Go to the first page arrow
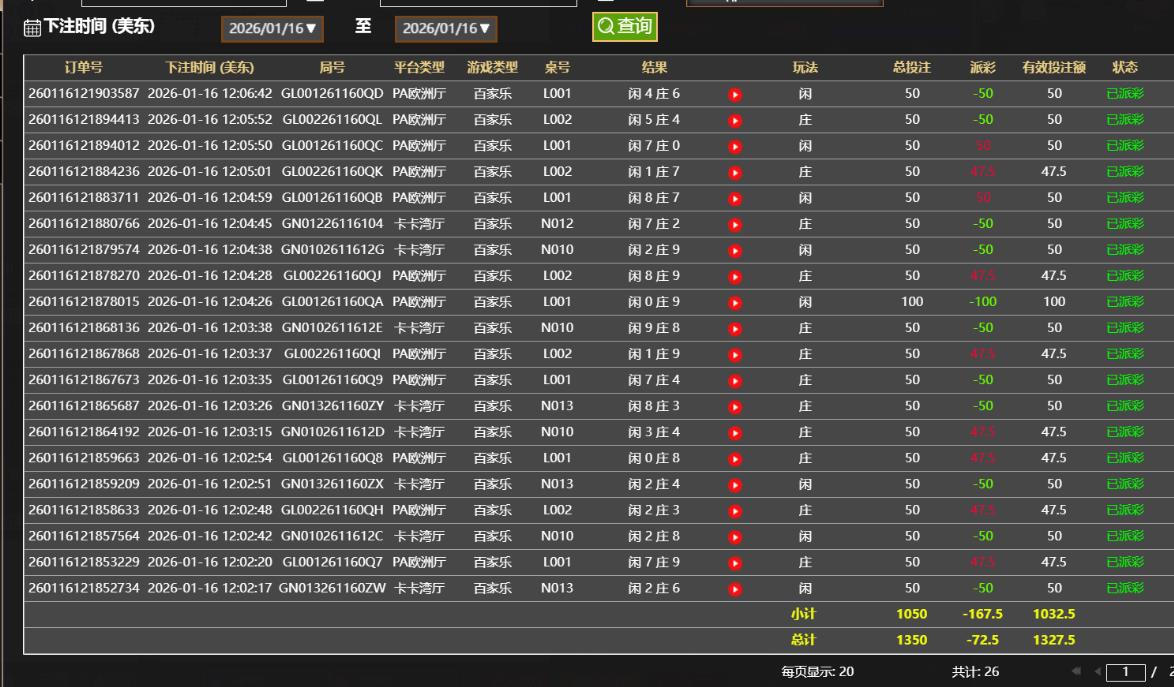 [x=1076, y=672]
